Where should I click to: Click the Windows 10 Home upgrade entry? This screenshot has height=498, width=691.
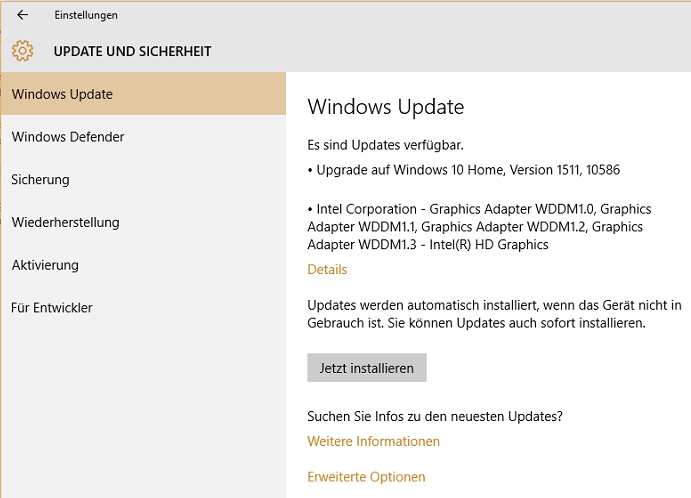[464, 170]
